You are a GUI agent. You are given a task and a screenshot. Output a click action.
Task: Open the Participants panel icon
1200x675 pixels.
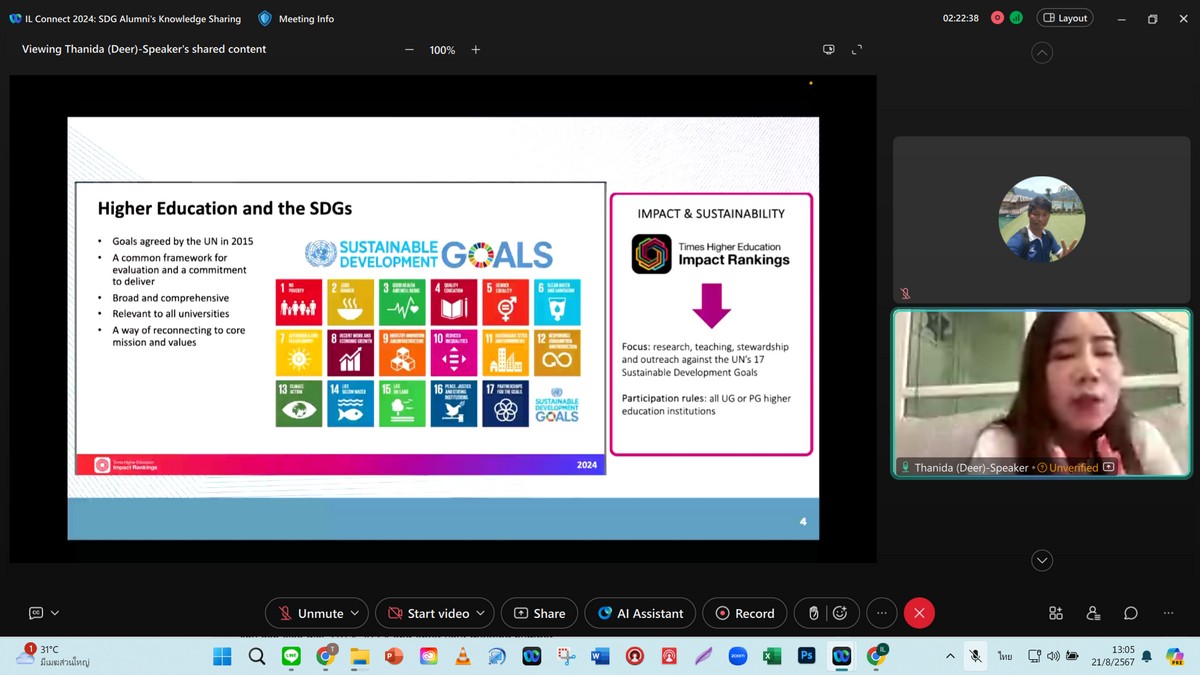pos(1093,613)
